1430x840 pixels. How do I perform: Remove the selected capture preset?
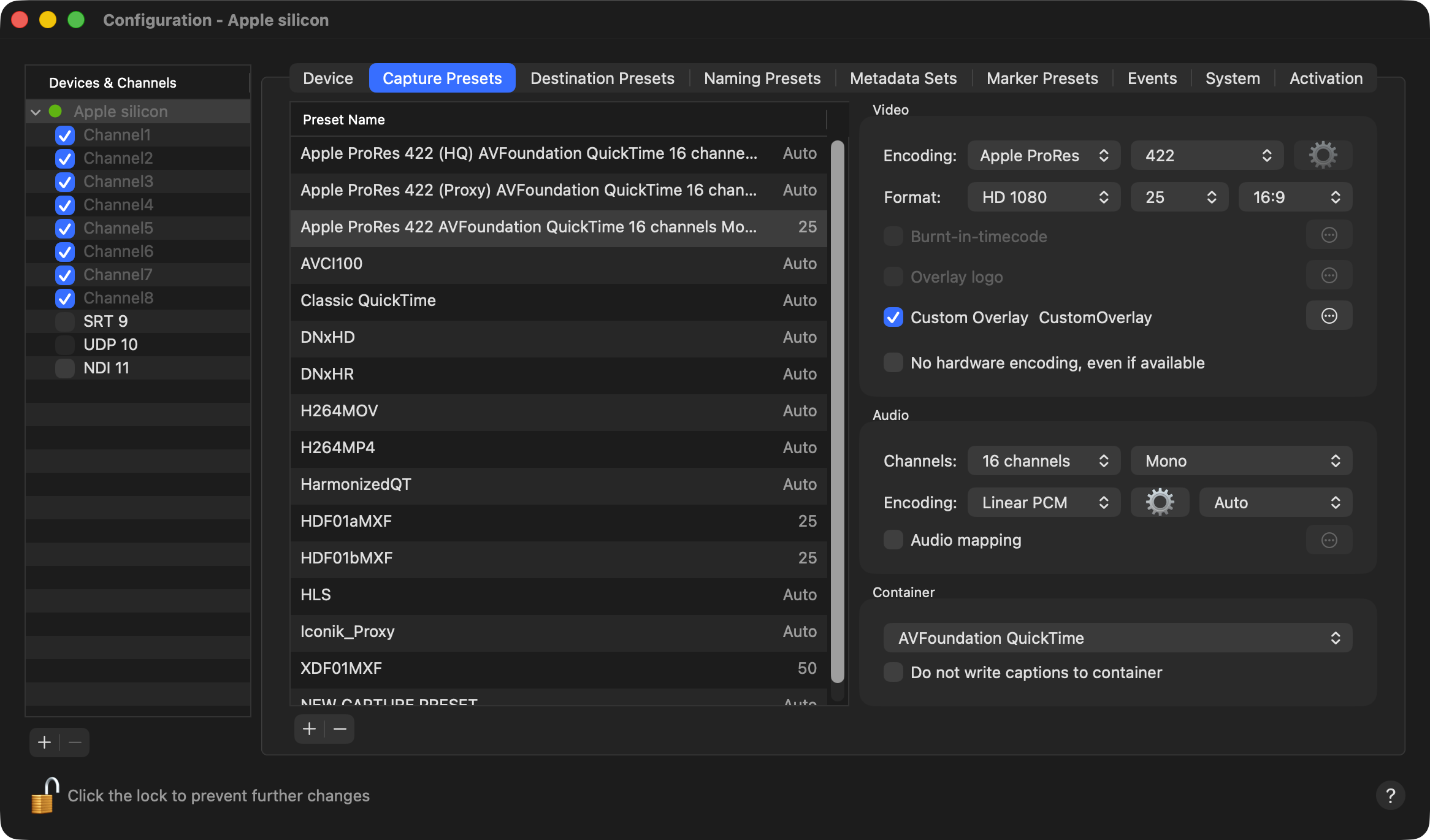click(x=340, y=728)
